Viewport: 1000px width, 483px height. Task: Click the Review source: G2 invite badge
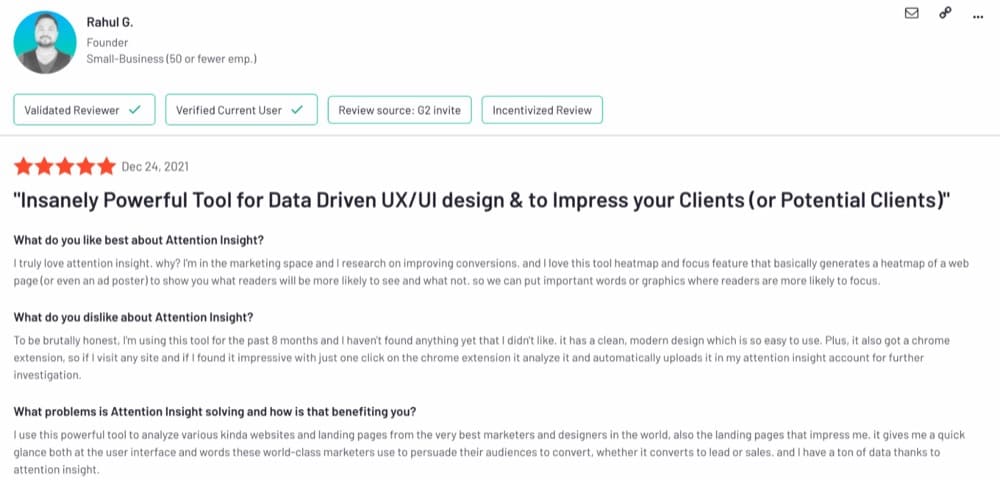click(x=399, y=110)
